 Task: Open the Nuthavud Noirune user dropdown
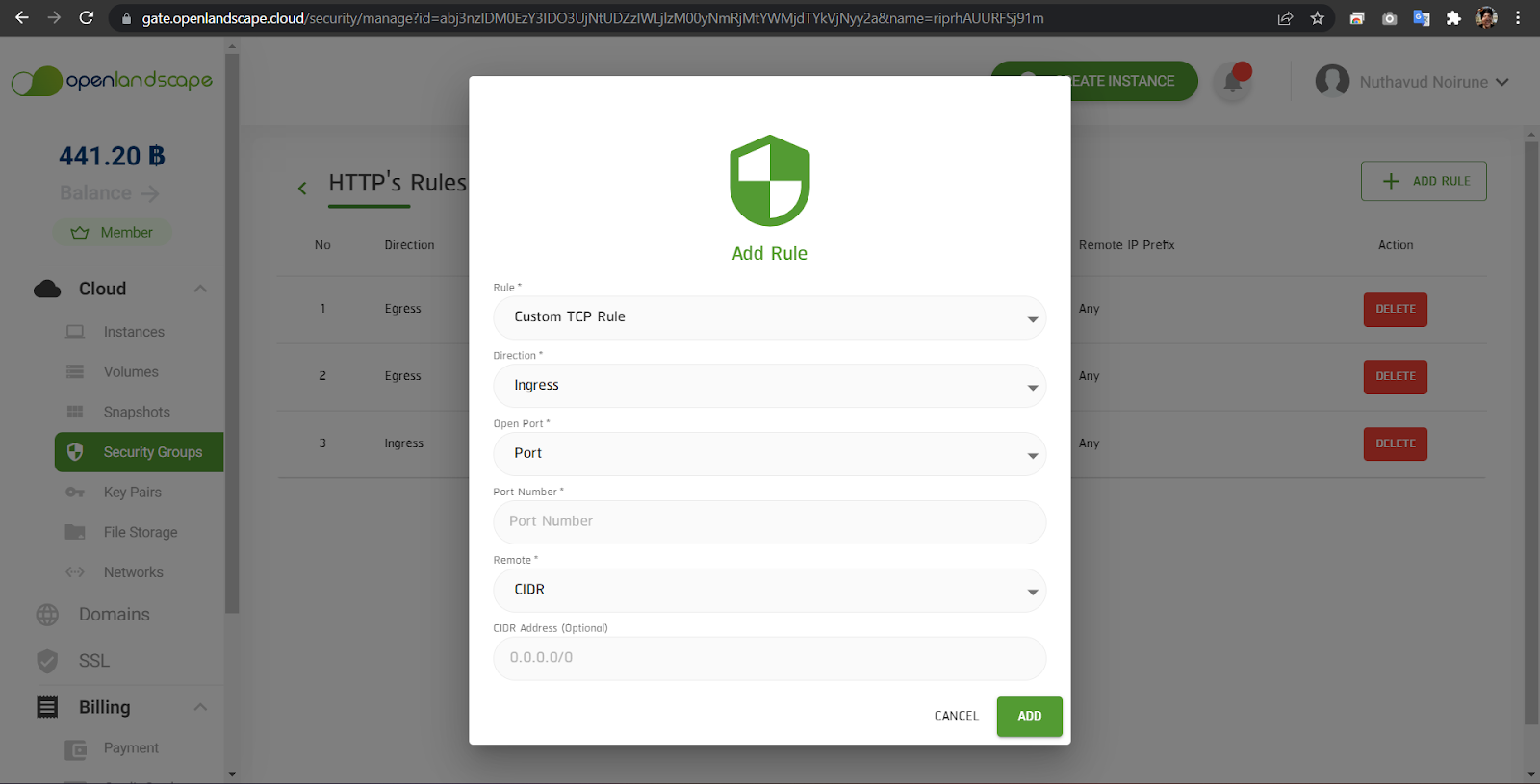pos(1433,82)
